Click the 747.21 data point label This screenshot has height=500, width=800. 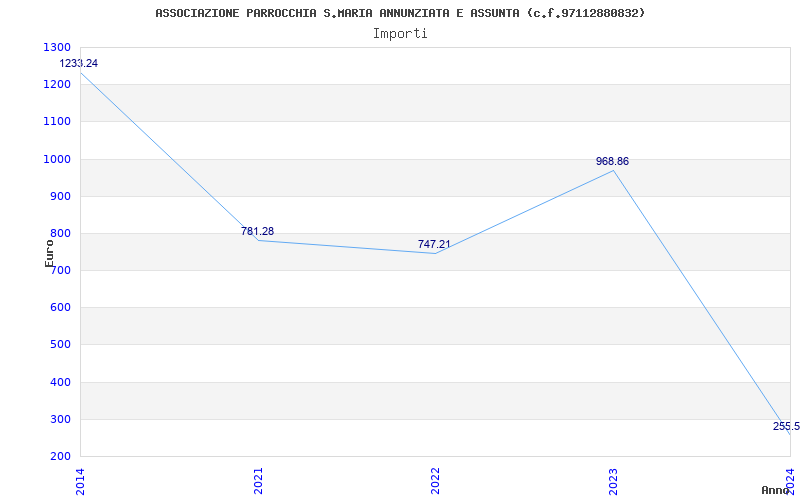click(434, 244)
